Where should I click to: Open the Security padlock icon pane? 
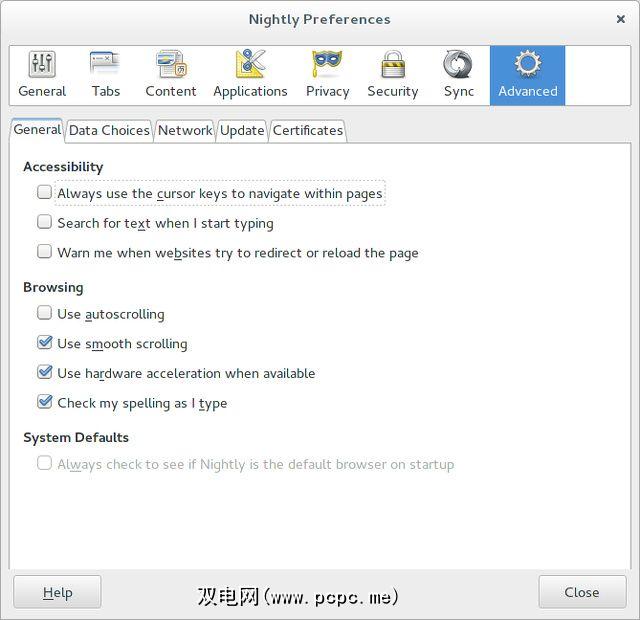coord(393,76)
